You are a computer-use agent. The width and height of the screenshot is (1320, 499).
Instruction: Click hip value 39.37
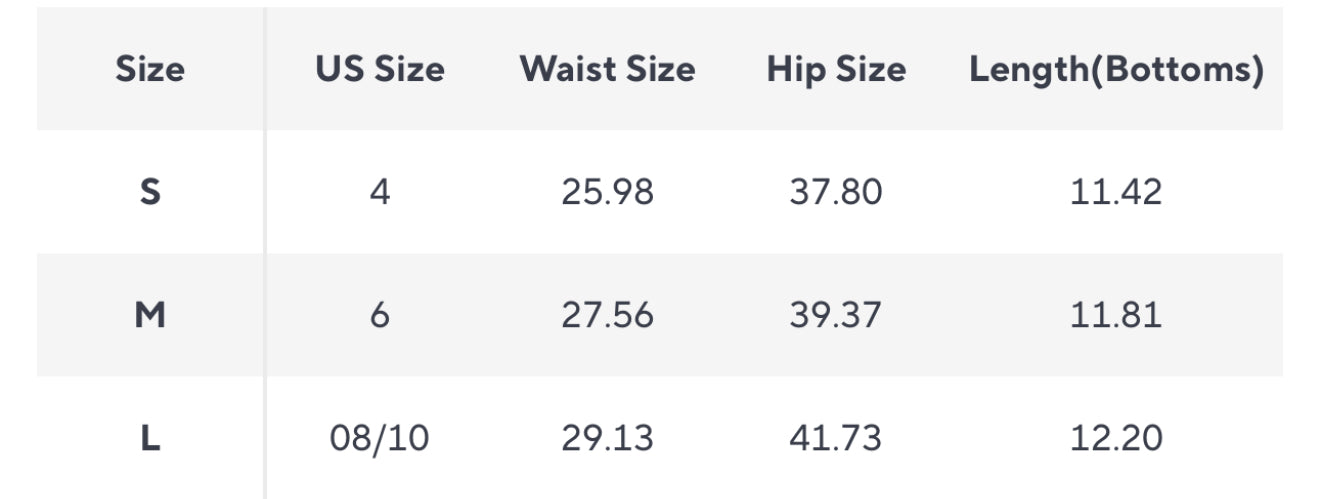coord(836,315)
